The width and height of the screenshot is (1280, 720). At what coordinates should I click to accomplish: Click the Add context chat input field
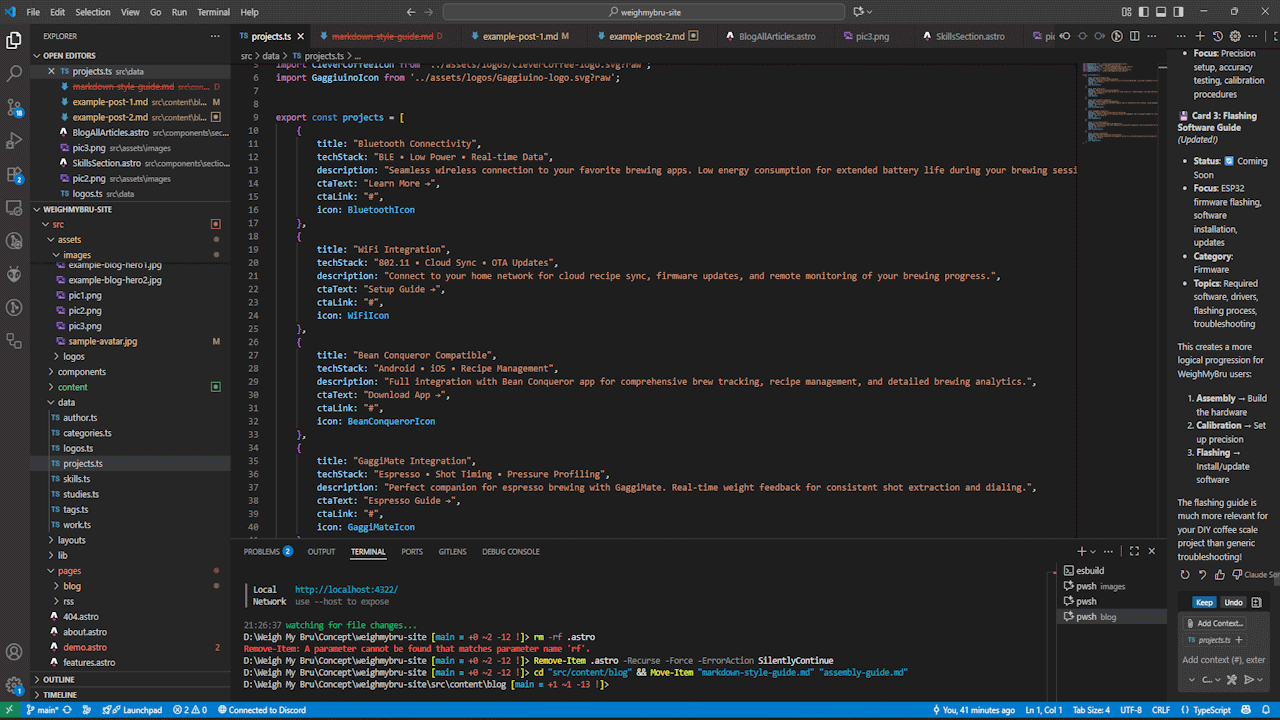pyautogui.click(x=1223, y=660)
